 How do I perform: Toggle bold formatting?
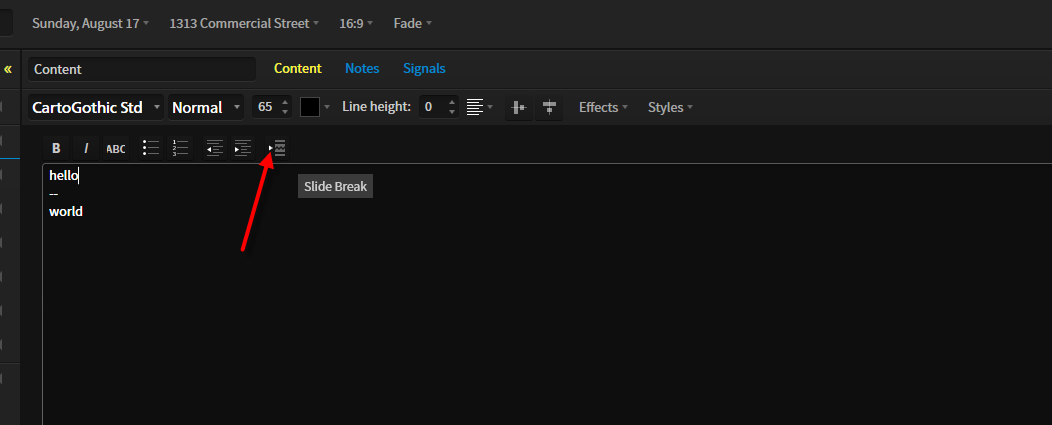56,148
